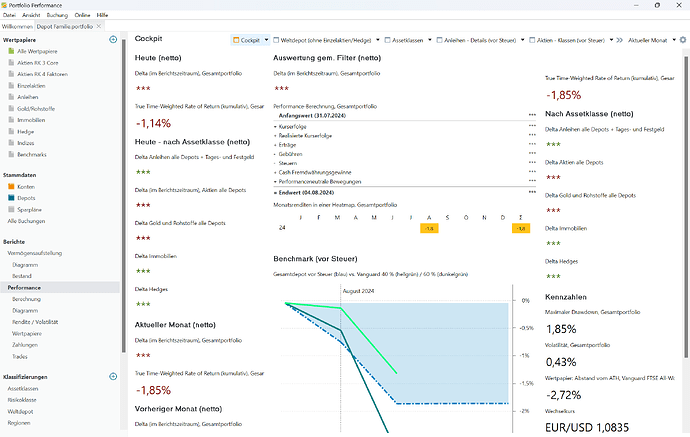Screen dimensions: 690x437
Task: Open Berechnung under Performance
Action: (26, 299)
